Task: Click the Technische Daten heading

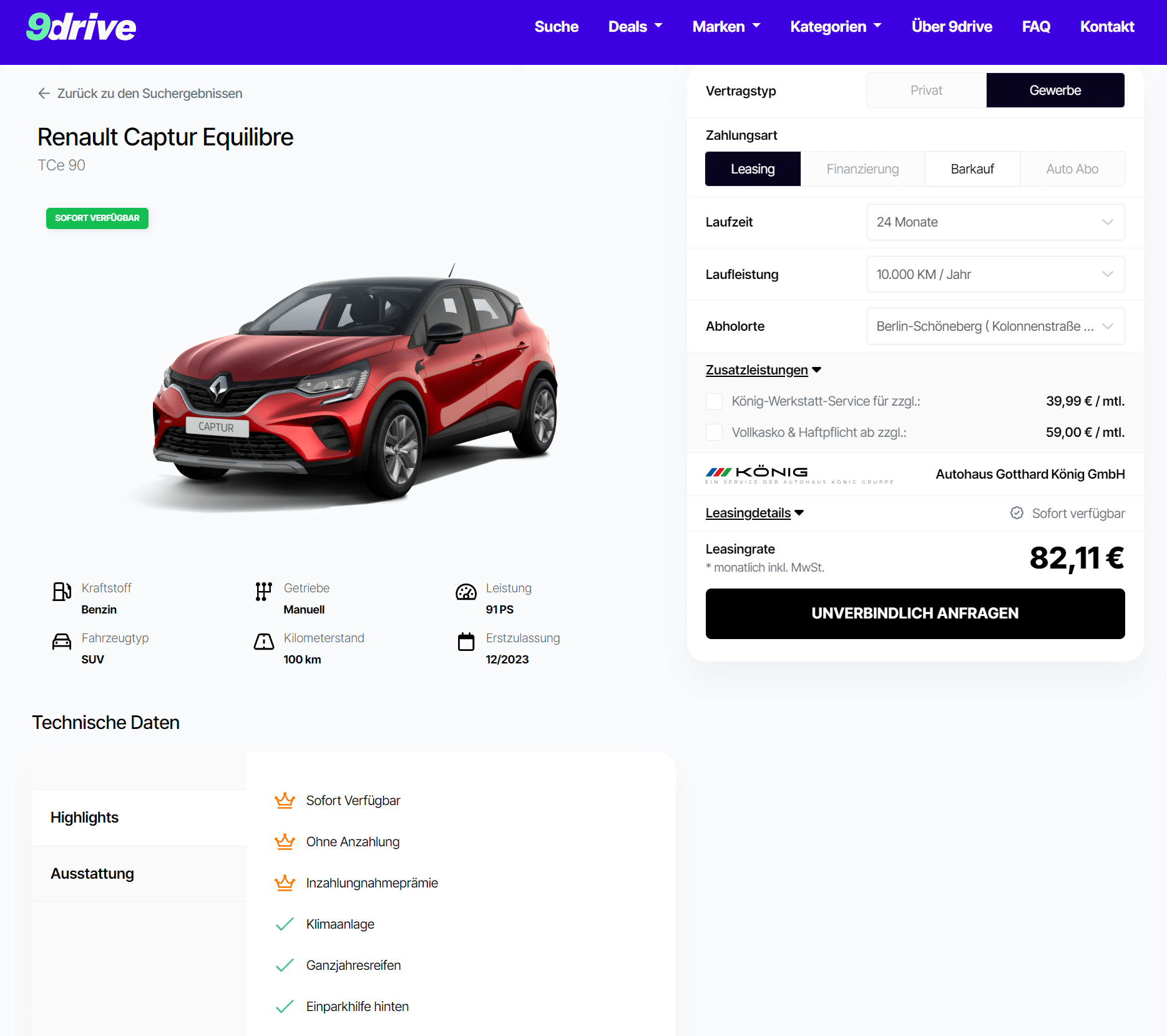Action: (x=105, y=722)
